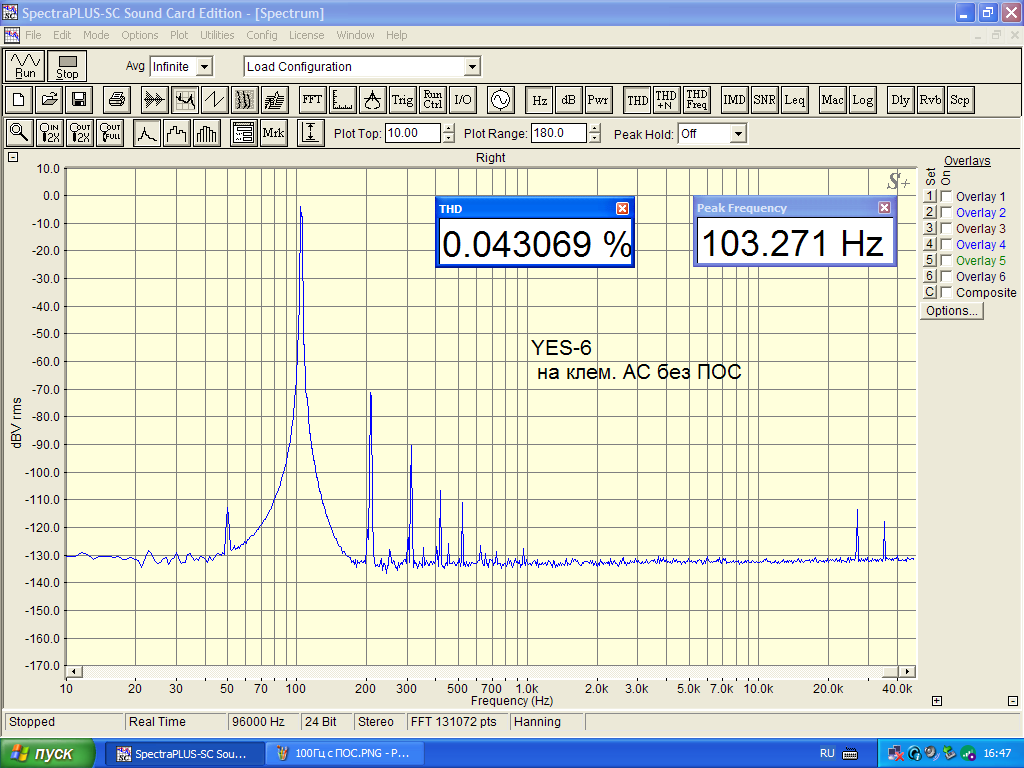Click the Run analyzer button
Viewport: 1024px width, 768px height.
click(25, 66)
